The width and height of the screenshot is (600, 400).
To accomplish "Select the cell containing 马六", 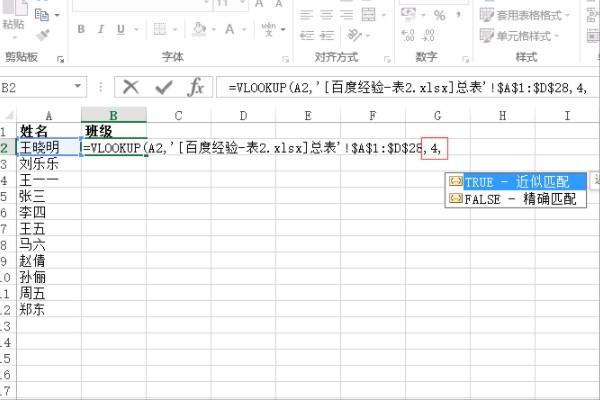I will (x=49, y=245).
